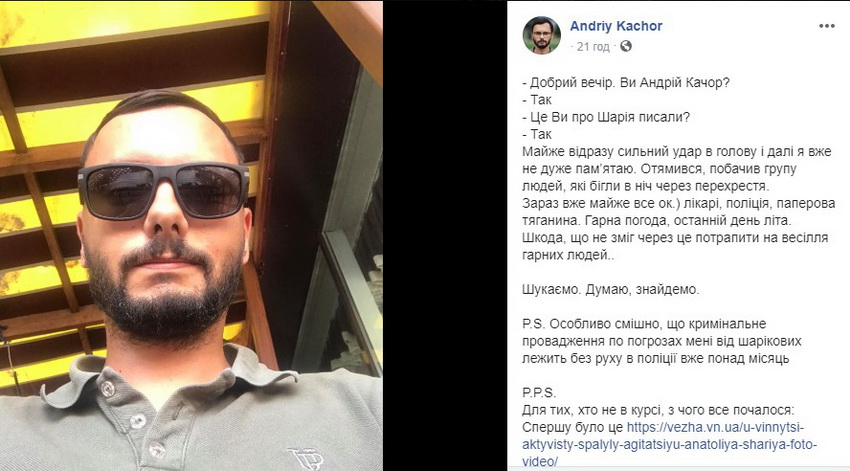The image size is (850, 471).
Task: Click the globe public-privacy icon
Action: [626, 47]
